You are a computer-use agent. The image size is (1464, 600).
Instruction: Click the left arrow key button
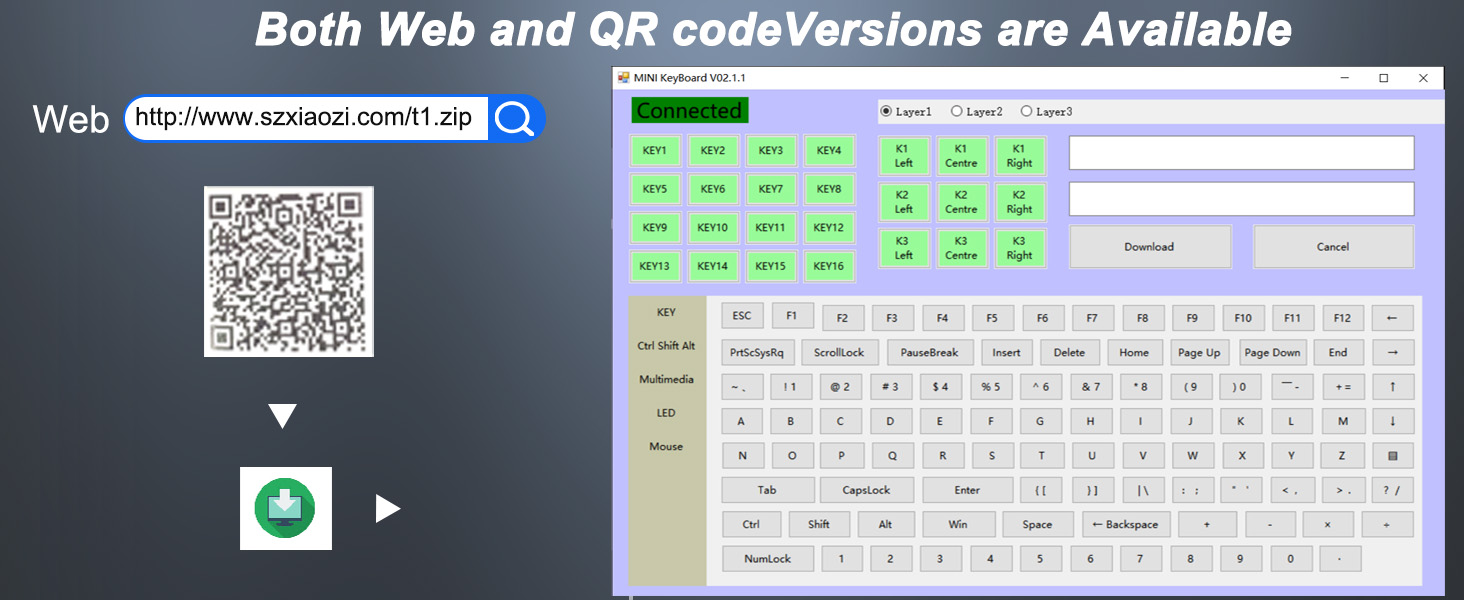point(1393,318)
